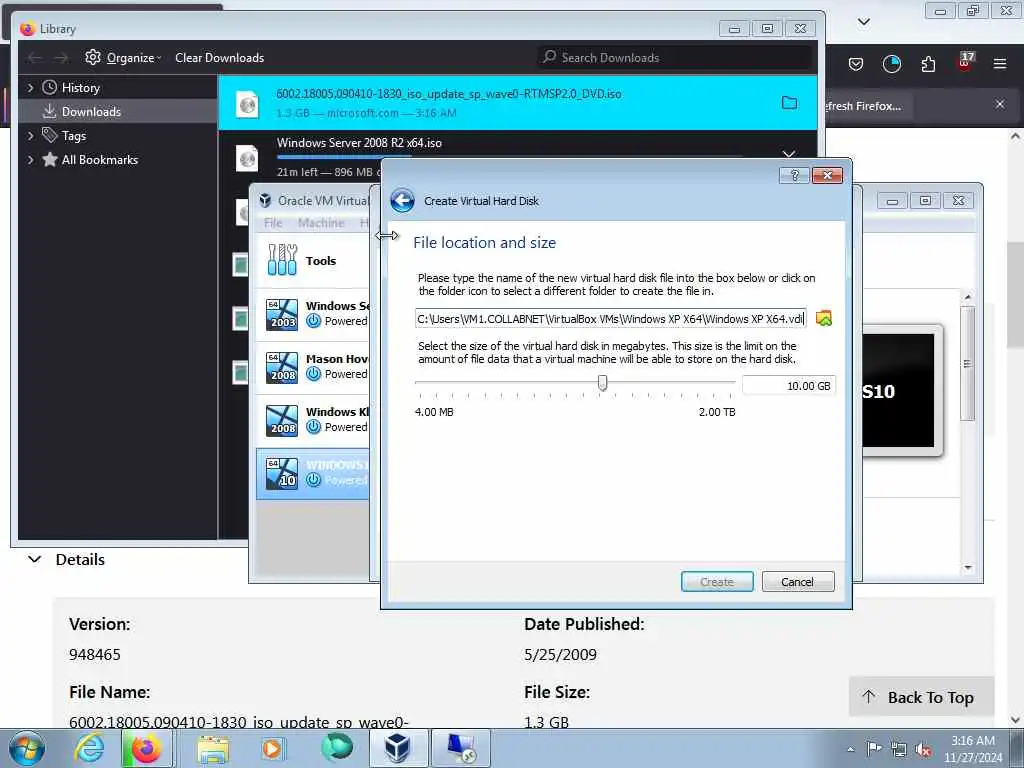The height and width of the screenshot is (768, 1024).
Task: Click the 10.00 GB size input box
Action: (788, 386)
